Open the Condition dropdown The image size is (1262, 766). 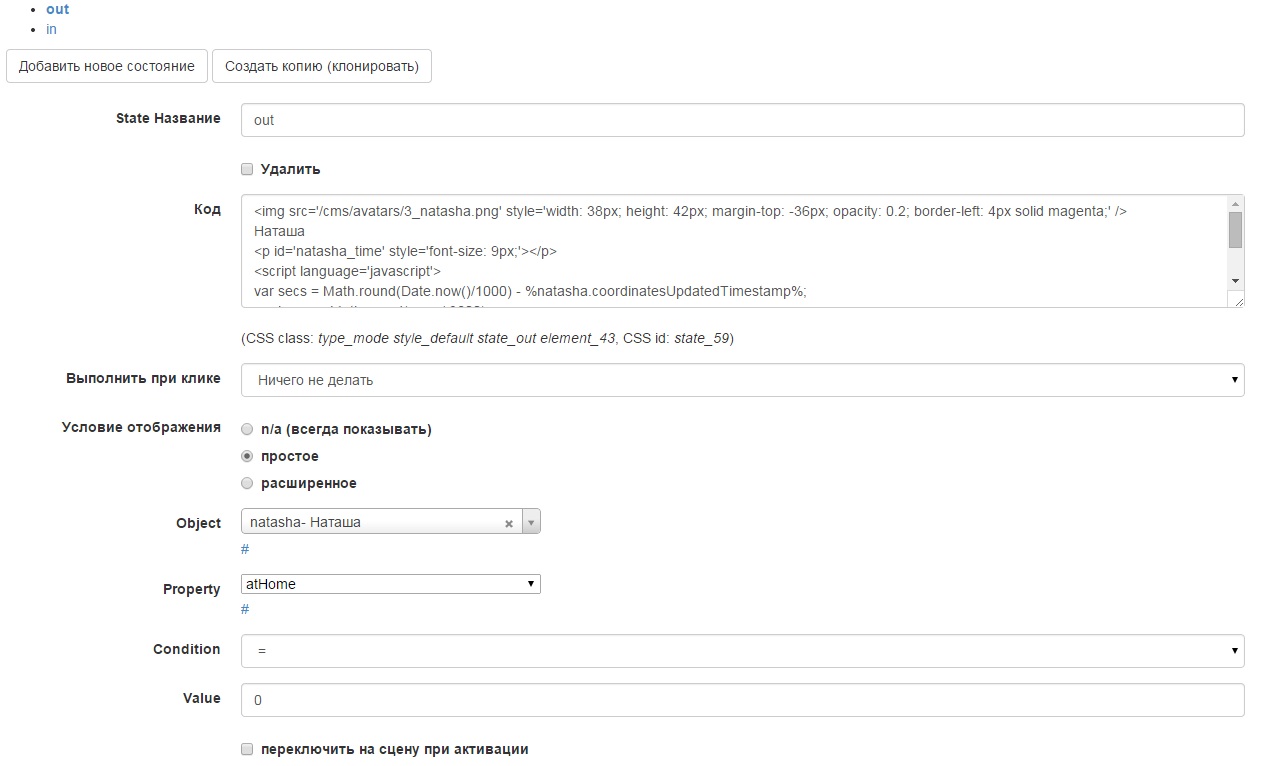(742, 651)
